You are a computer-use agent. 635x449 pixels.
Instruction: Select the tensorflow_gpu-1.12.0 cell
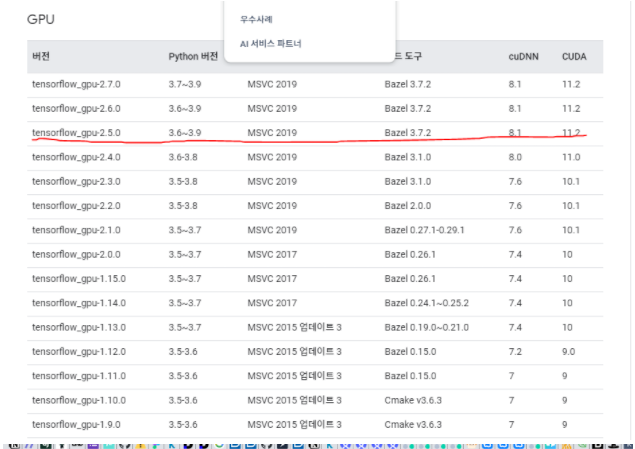(79, 352)
